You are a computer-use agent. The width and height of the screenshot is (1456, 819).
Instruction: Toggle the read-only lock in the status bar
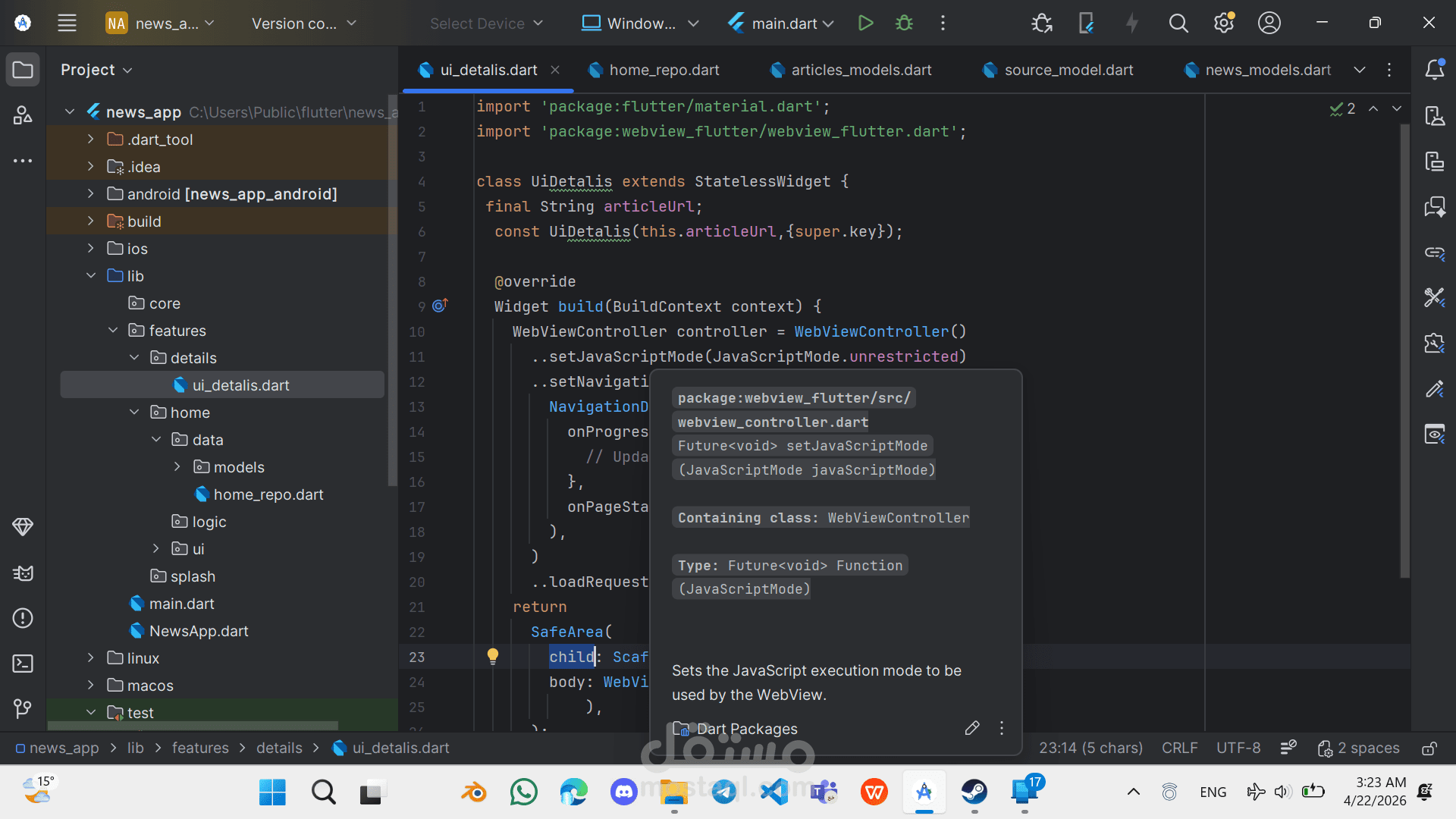(1429, 748)
